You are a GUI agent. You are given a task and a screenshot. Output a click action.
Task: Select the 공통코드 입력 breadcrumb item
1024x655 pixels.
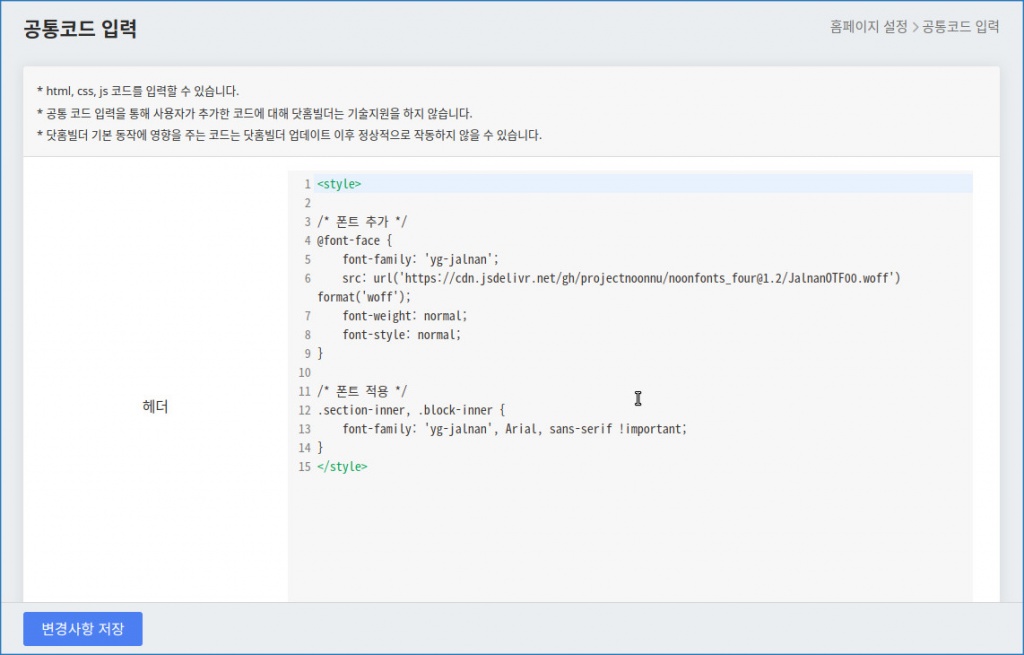click(960, 27)
